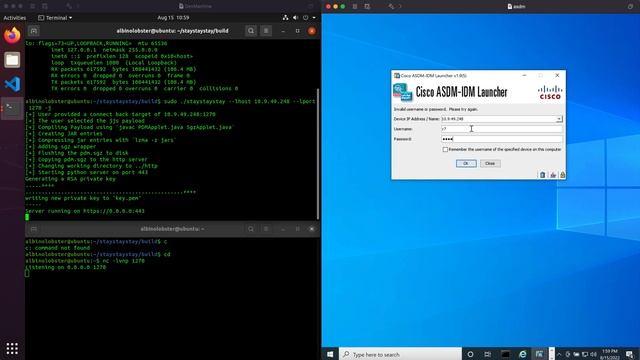Screen dimensions: 640x360
Task: Launch Visual Studio Code from the dock
Action: tap(12, 84)
